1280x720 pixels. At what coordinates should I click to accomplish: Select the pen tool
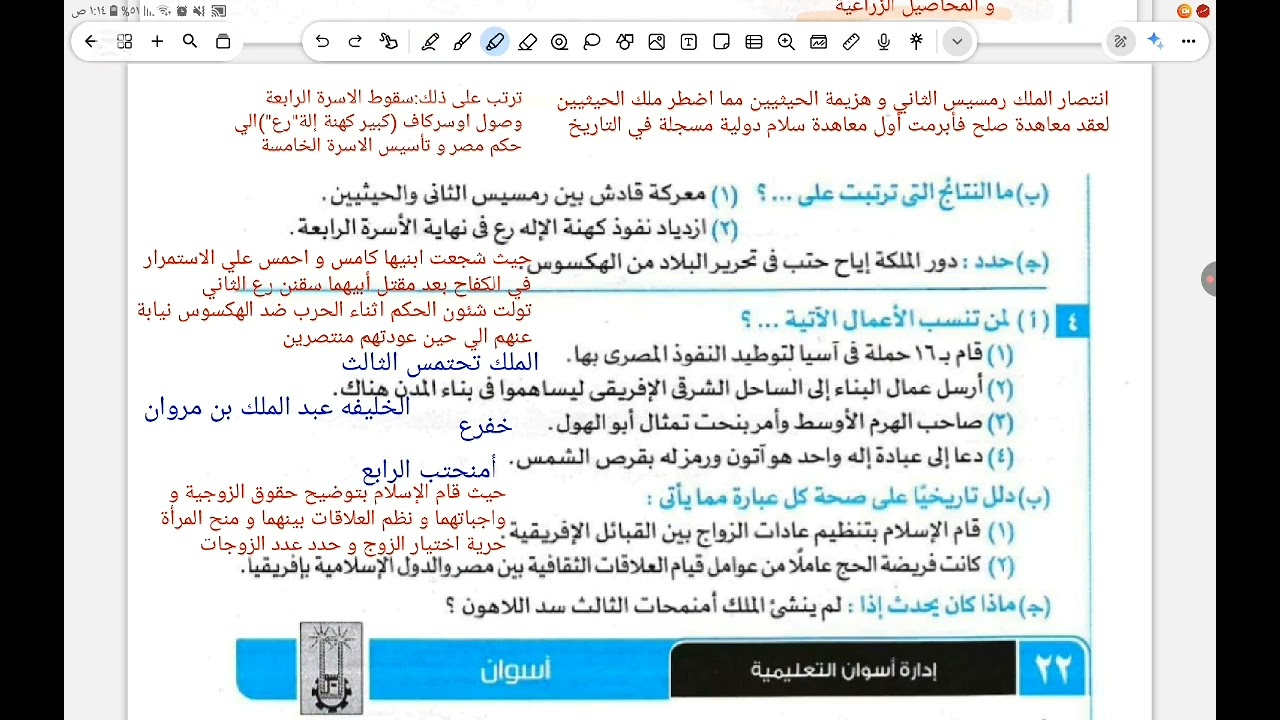click(430, 42)
